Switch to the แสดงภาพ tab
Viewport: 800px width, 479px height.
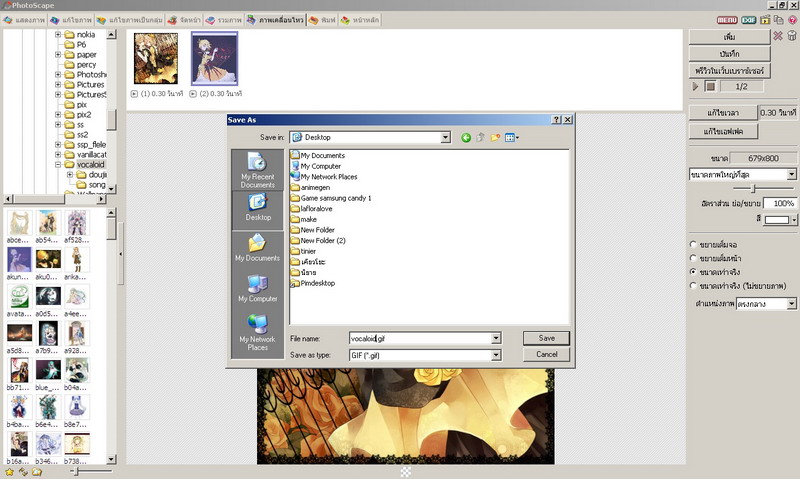point(24,20)
